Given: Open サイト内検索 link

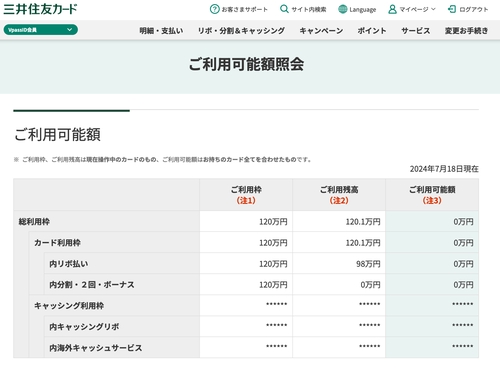Looking at the screenshot, I should click(309, 9).
